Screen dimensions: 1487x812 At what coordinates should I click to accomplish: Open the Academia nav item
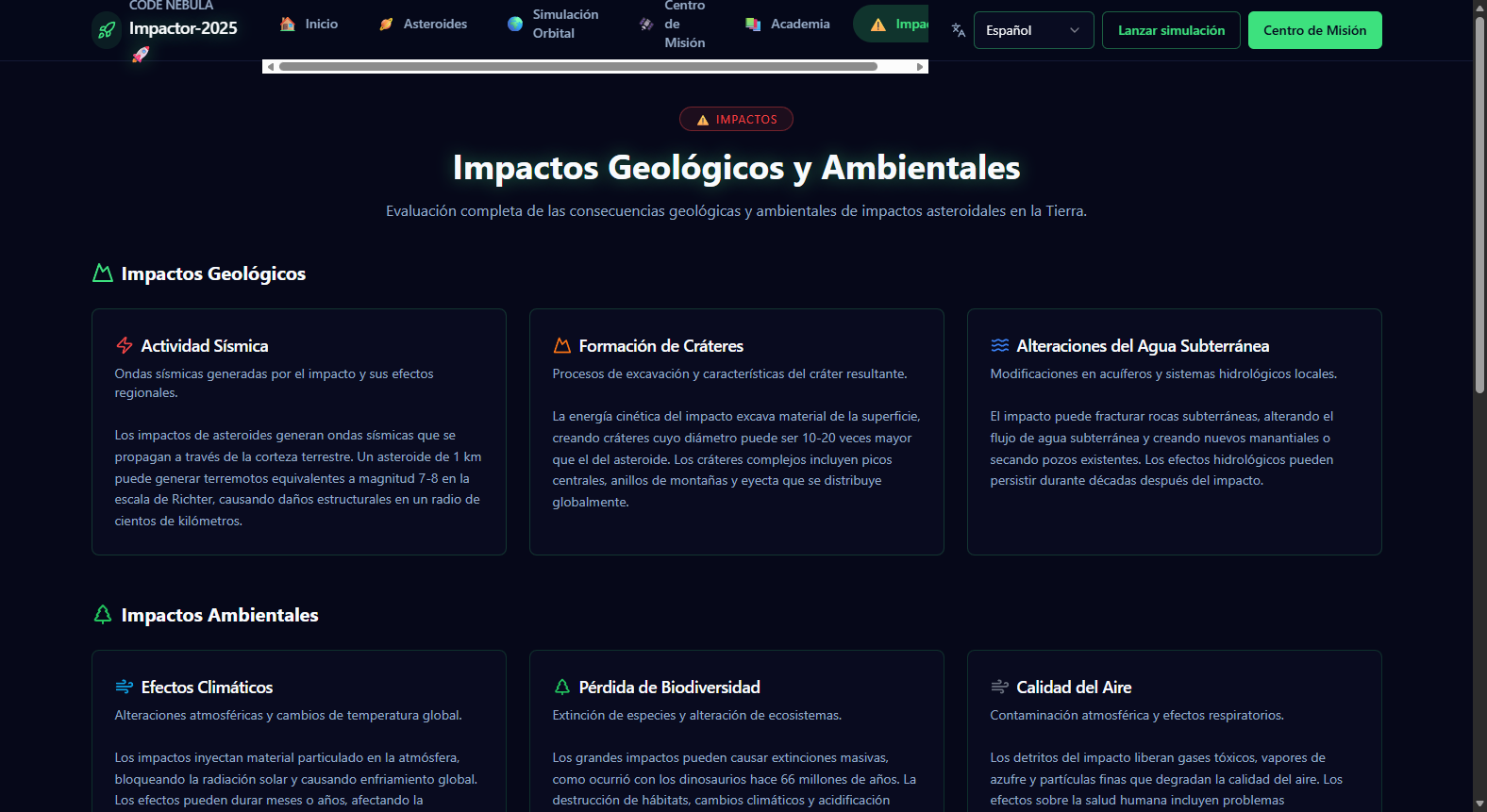789,24
